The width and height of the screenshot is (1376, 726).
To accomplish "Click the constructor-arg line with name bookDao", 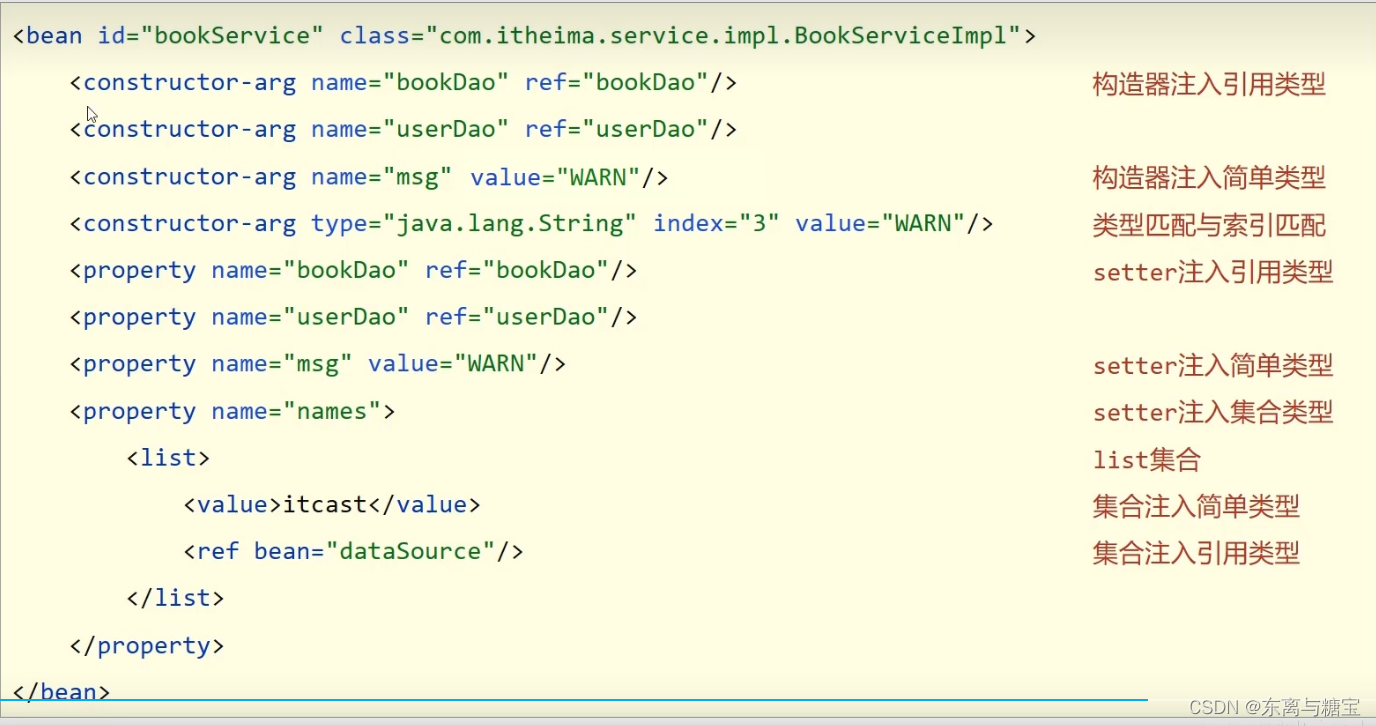I will (403, 83).
